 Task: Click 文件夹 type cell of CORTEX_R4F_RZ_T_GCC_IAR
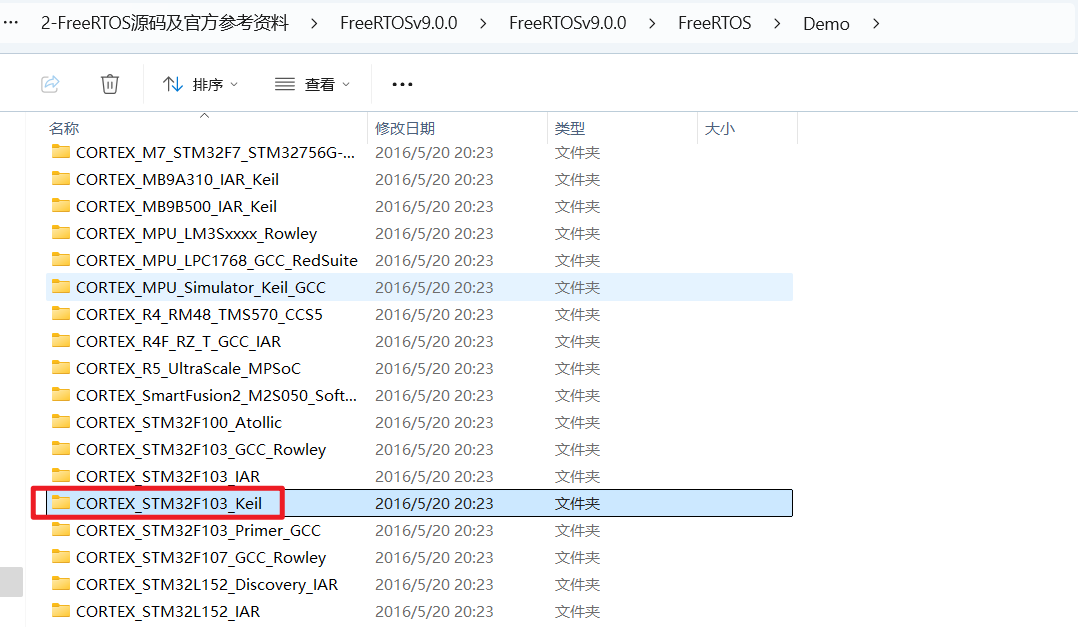tap(577, 342)
